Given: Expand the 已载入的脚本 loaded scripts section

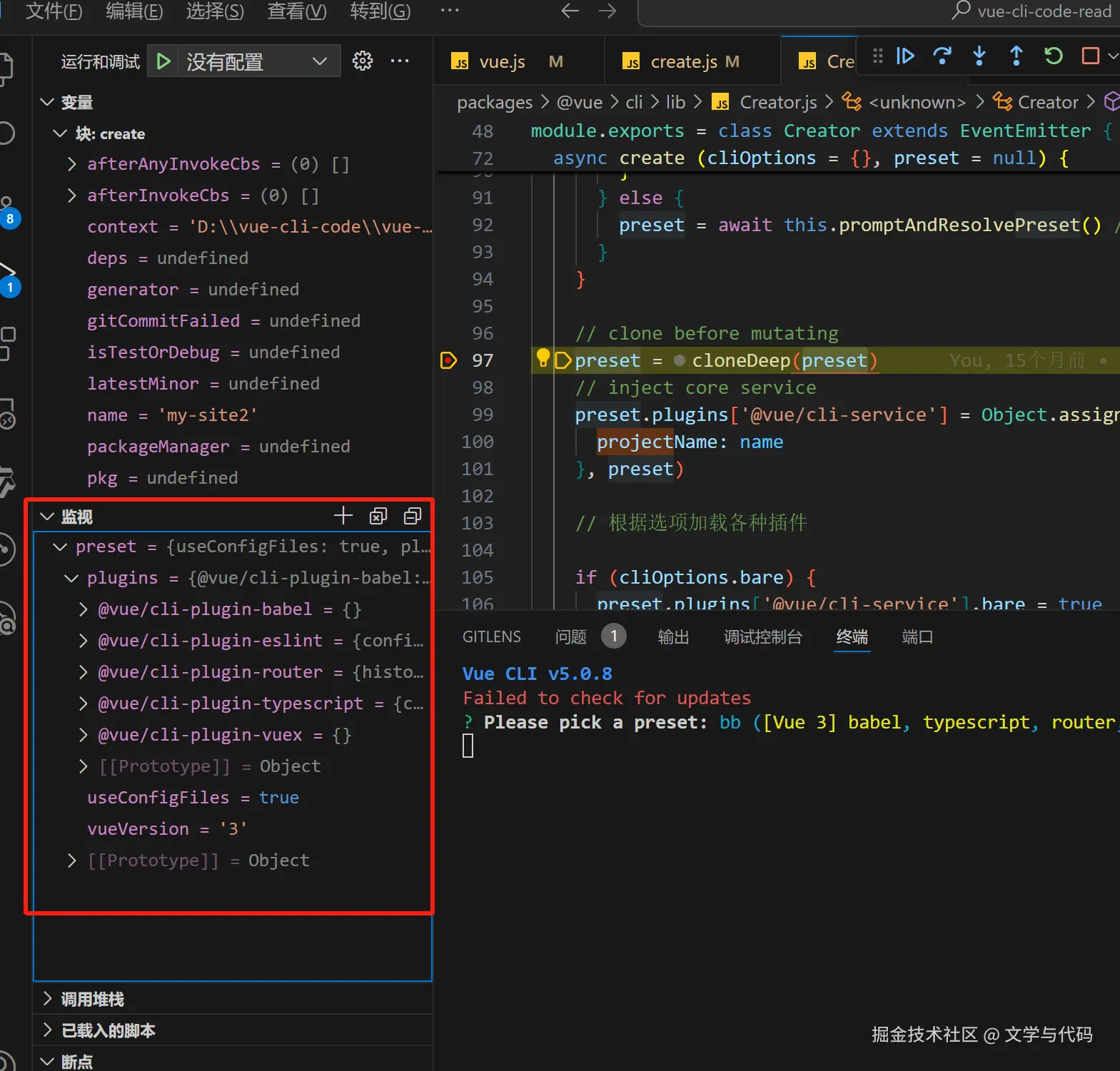Looking at the screenshot, I should pos(47,1030).
